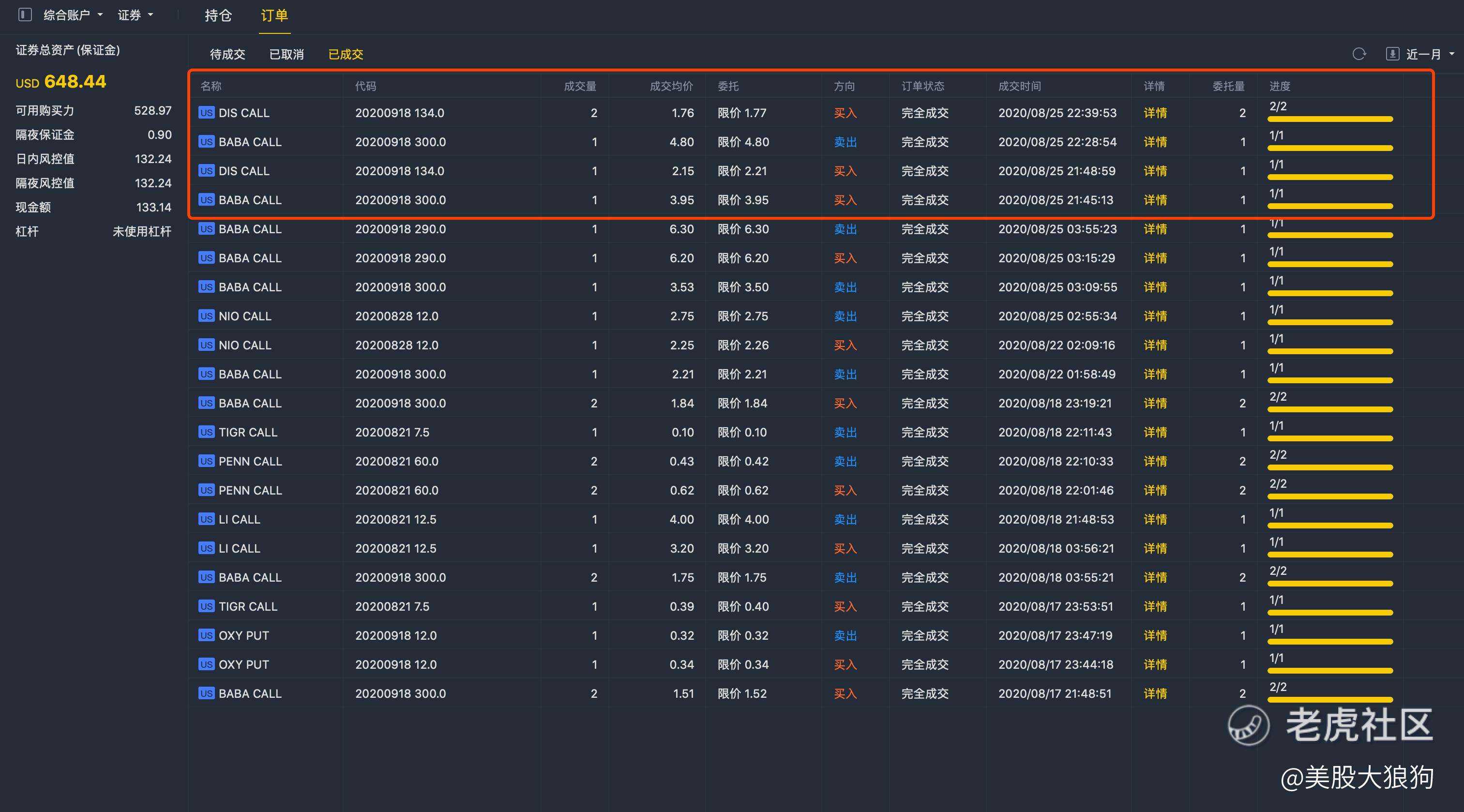Click US badge on LI CALL 21:48:53 row
Viewport: 1464px width, 812px height.
(206, 519)
